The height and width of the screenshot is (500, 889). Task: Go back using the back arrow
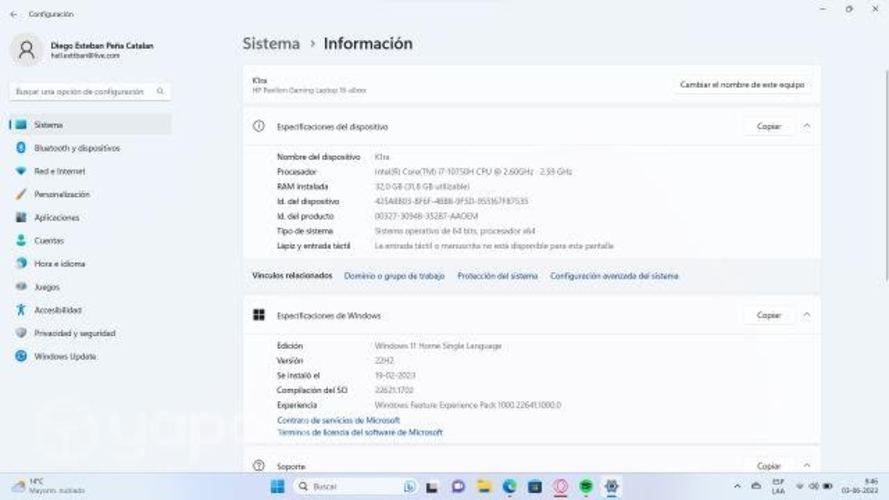click(13, 14)
